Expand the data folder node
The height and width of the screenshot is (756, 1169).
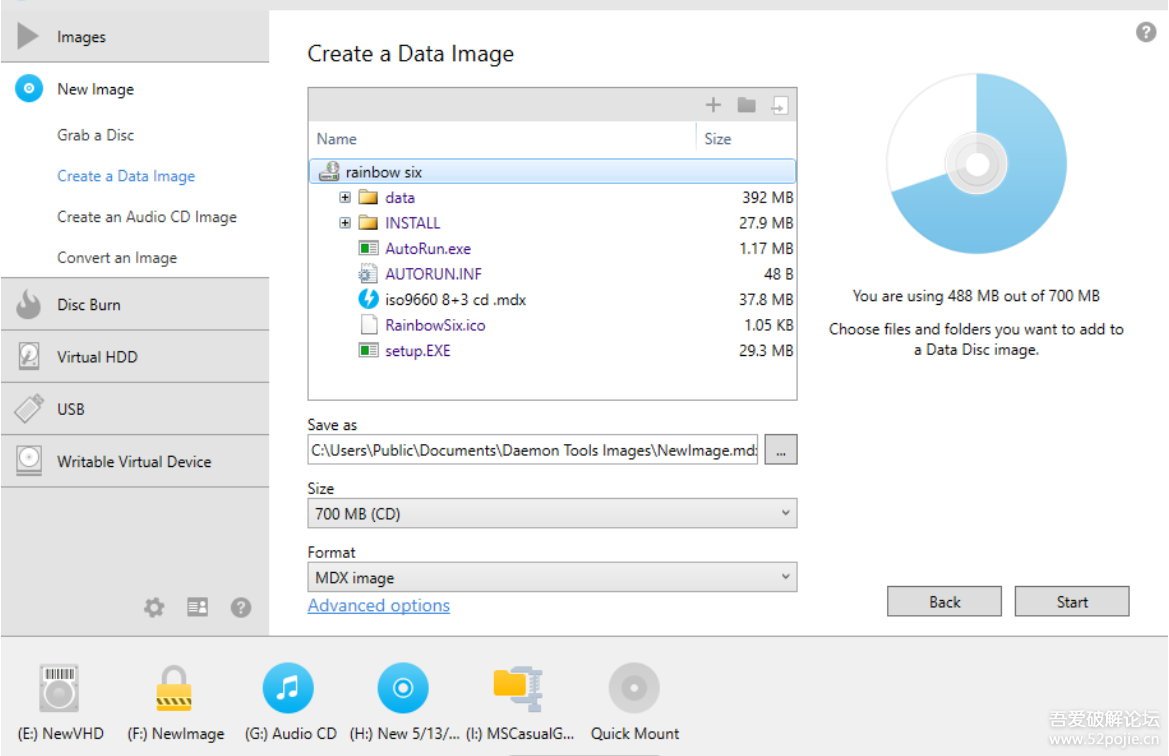coord(344,197)
